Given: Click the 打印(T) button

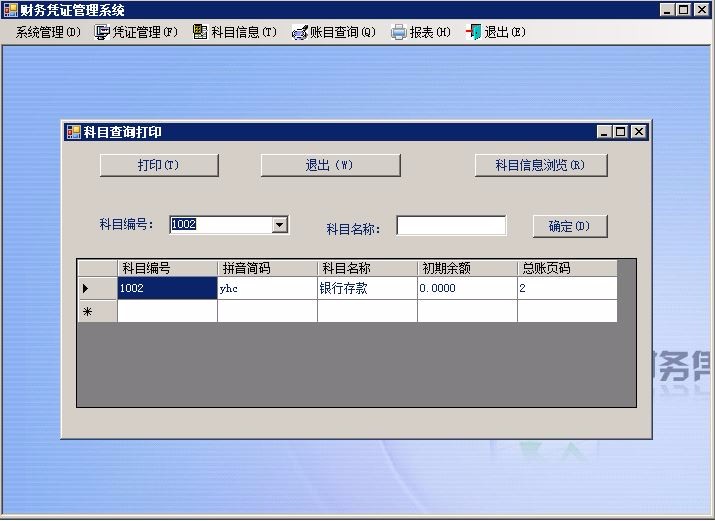Looking at the screenshot, I should (x=159, y=165).
